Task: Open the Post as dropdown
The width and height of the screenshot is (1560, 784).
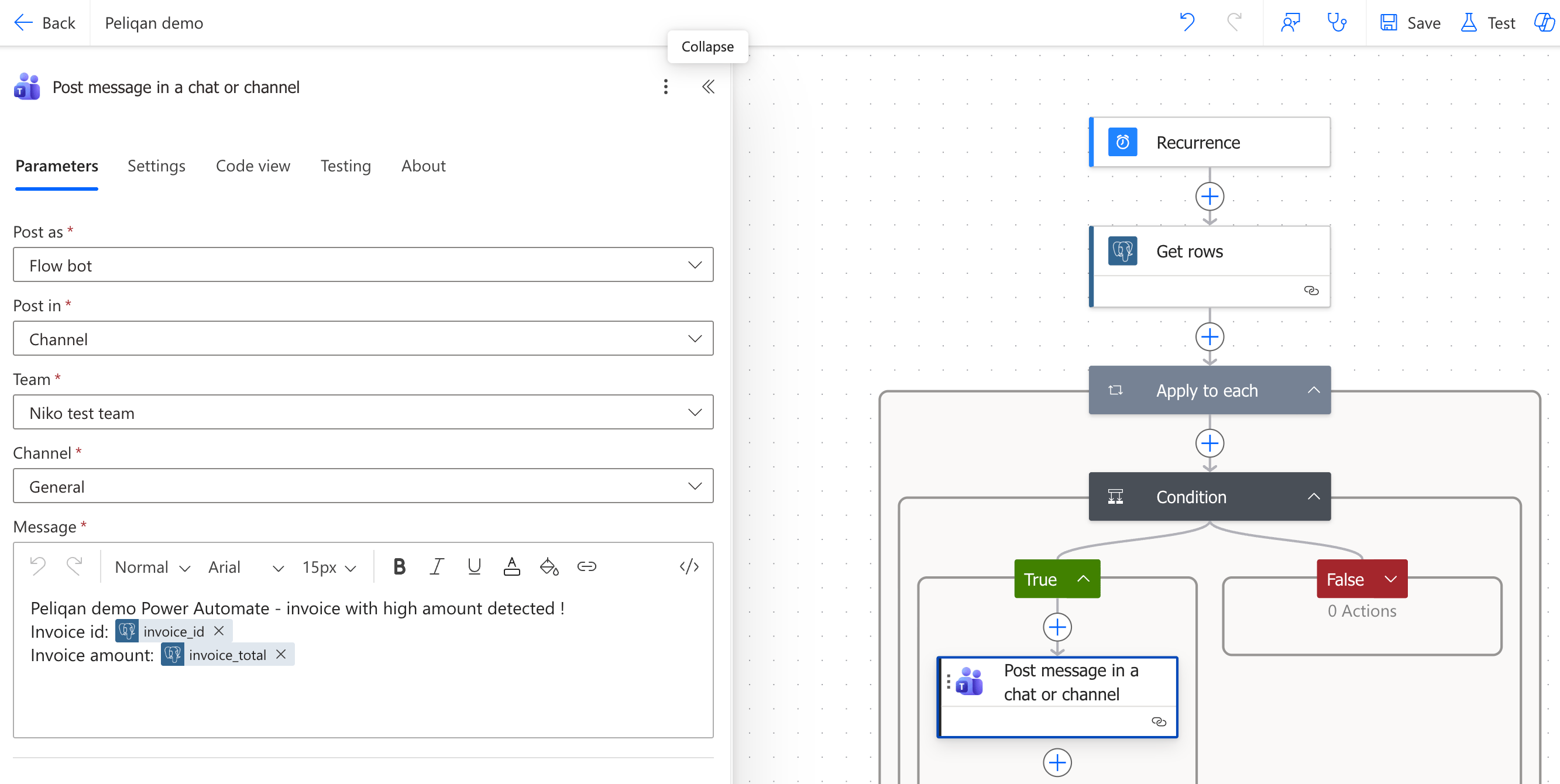Action: [x=363, y=264]
